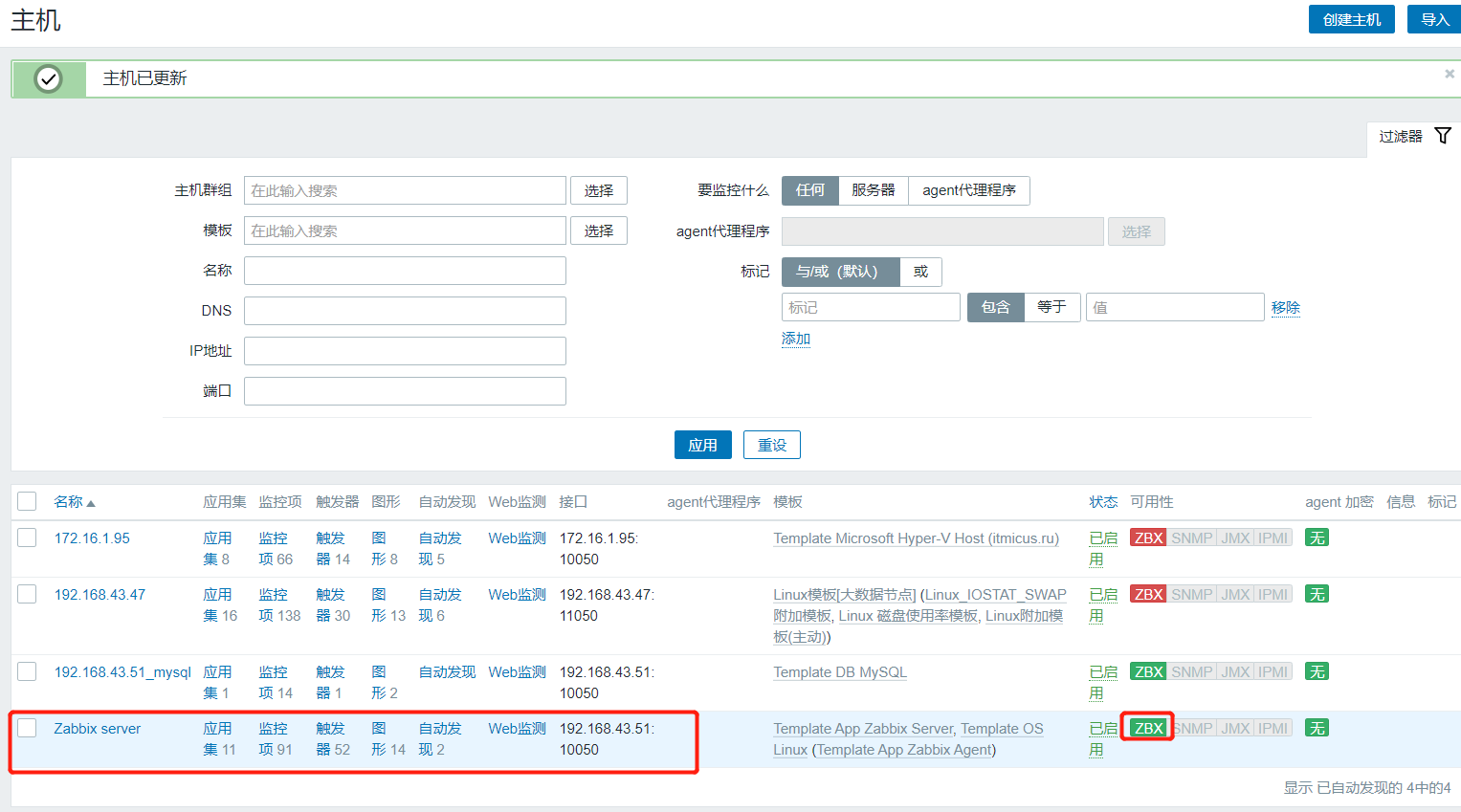The height and width of the screenshot is (812, 1461).
Task: Click the tag 值 field
Action: tap(1175, 307)
